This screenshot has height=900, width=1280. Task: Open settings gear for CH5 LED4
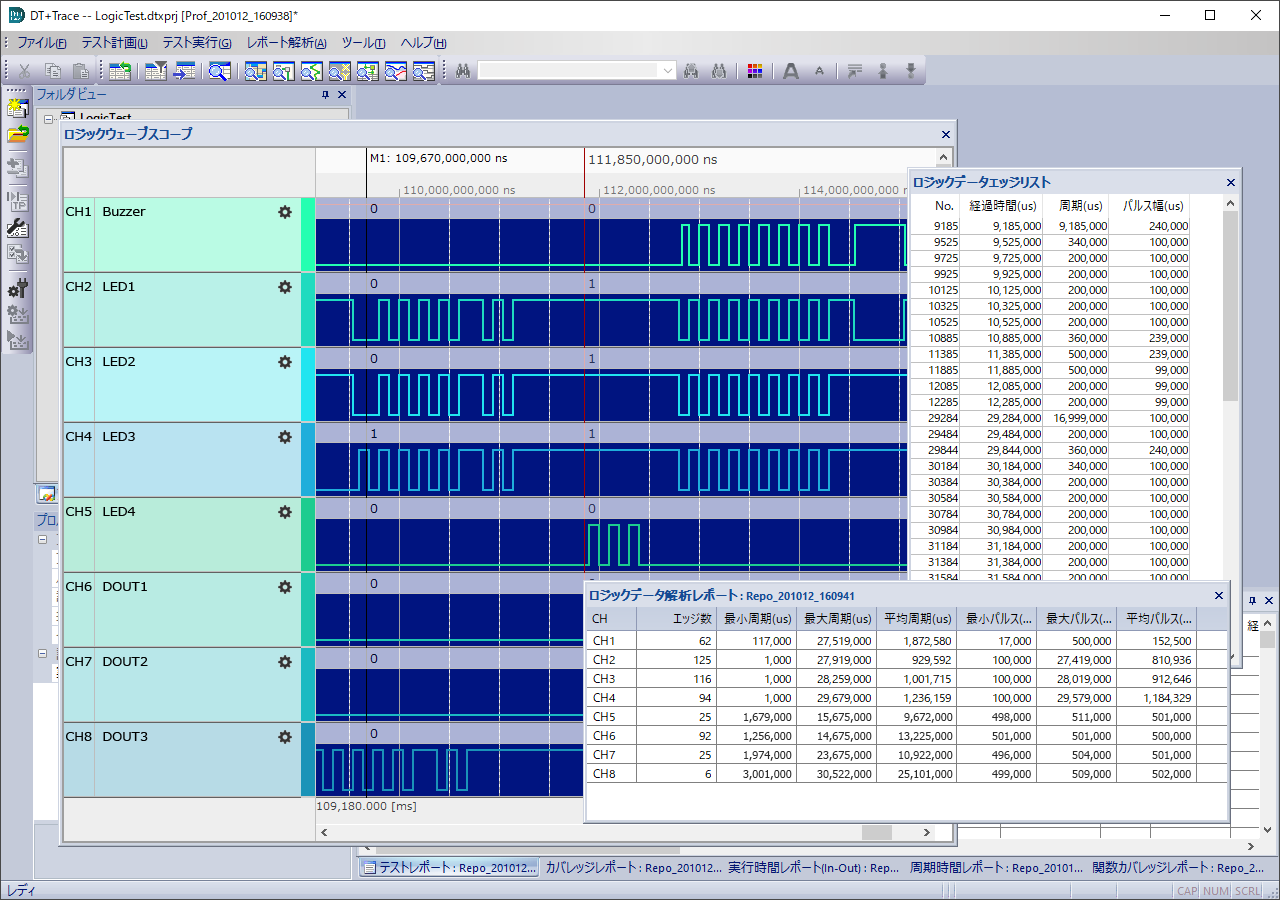[x=285, y=512]
